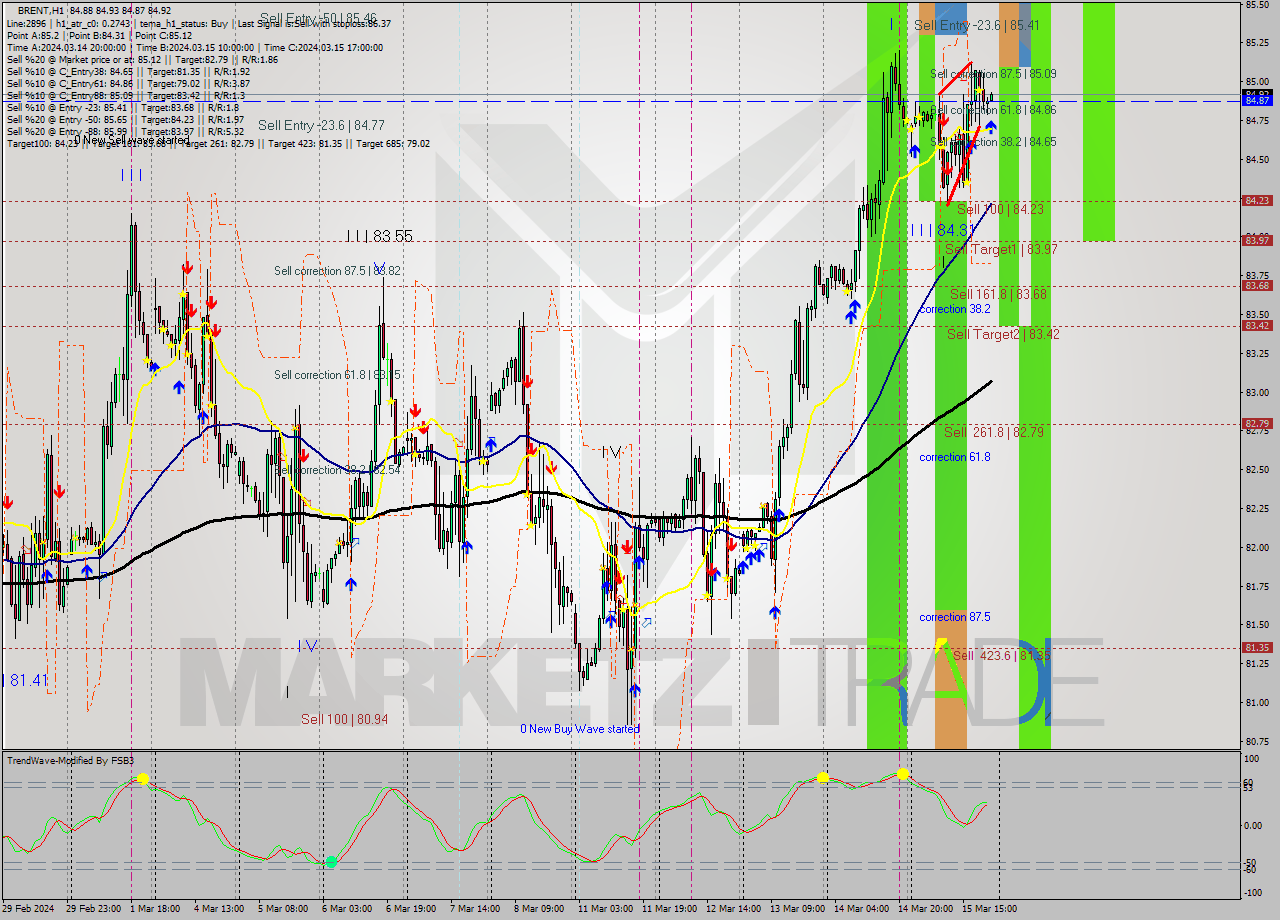The height and width of the screenshot is (920, 1280).
Task: Select the red 84.23 price tag
Action: [1257, 200]
